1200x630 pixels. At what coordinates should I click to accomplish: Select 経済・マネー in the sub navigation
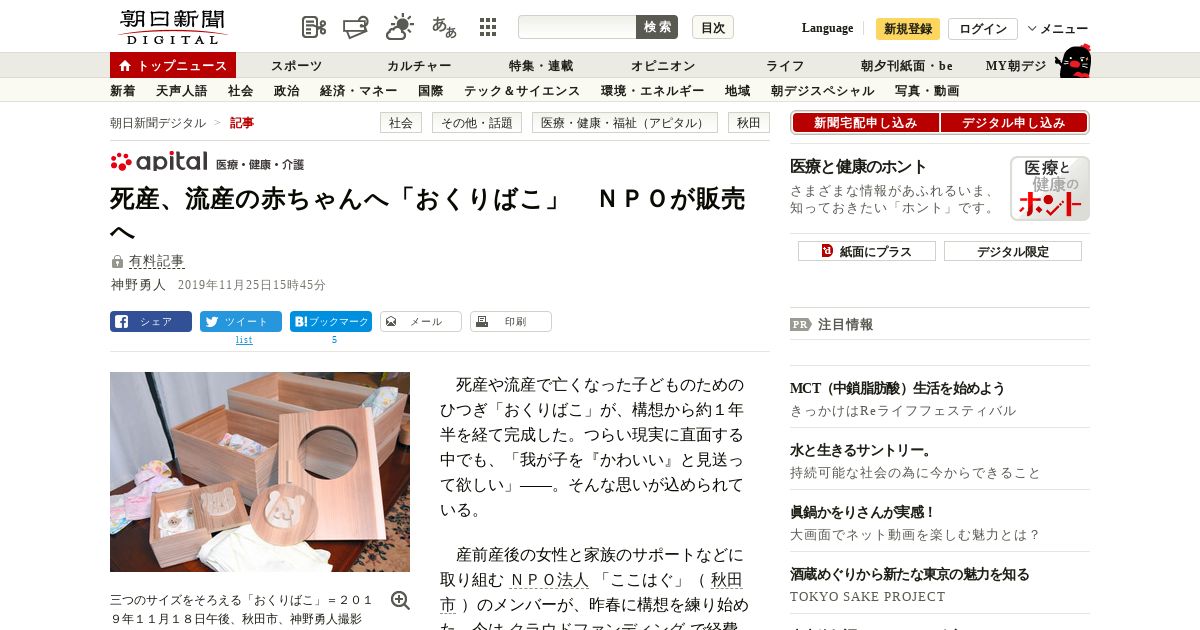point(359,90)
